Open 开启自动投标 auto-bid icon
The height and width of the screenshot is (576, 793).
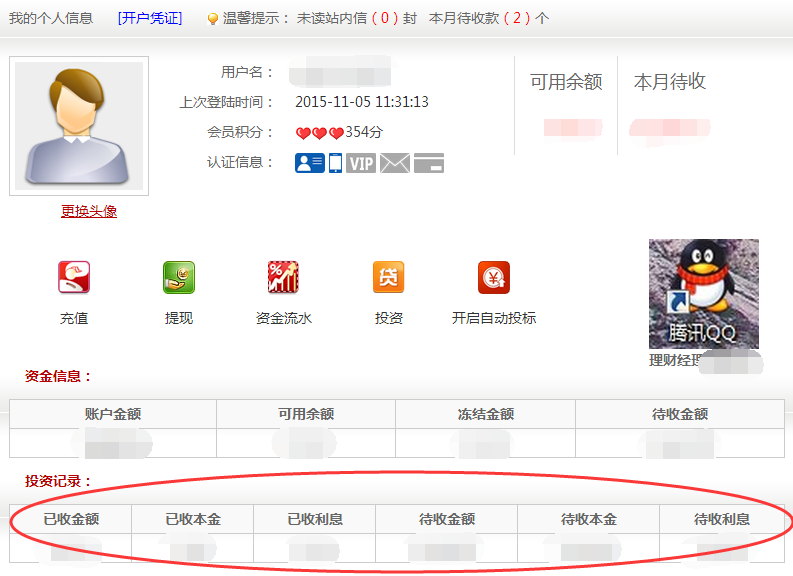click(x=494, y=278)
